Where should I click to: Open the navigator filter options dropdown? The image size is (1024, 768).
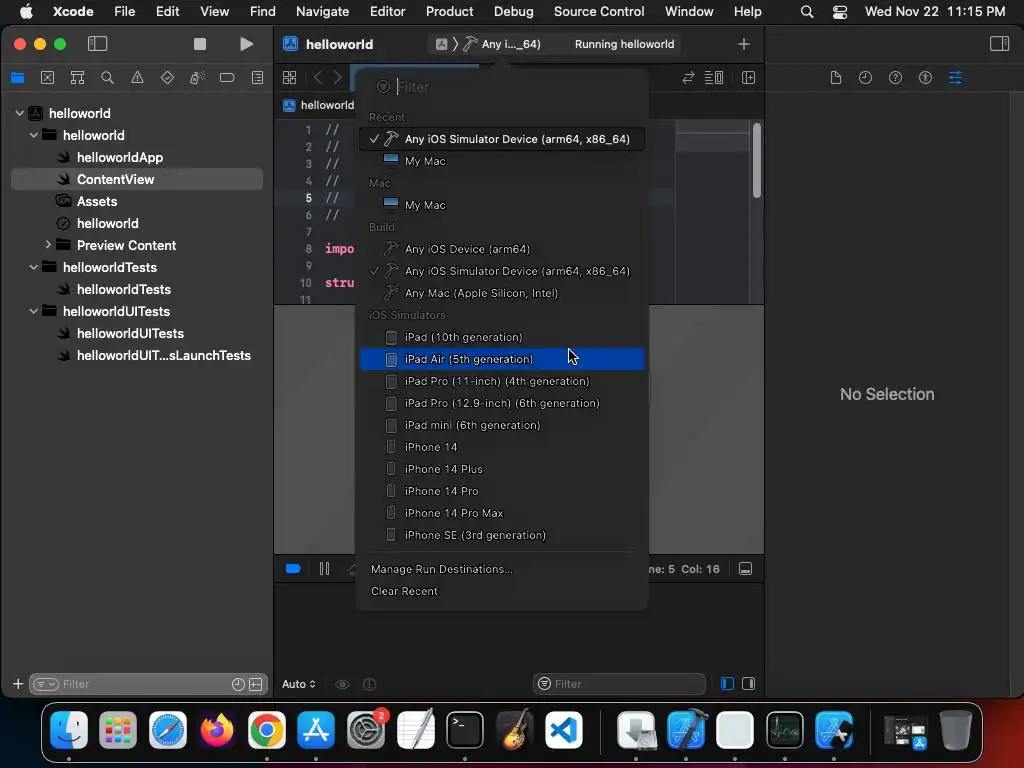[45, 684]
